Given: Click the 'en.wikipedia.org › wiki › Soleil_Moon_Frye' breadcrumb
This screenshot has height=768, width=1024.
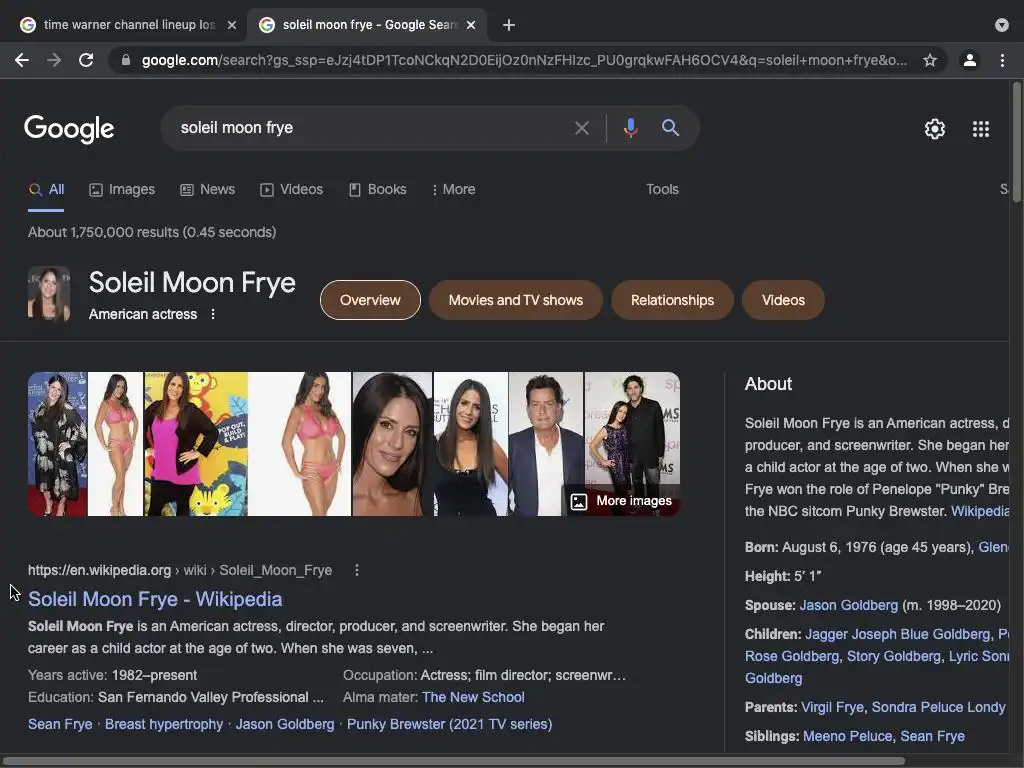Looking at the screenshot, I should (180, 570).
